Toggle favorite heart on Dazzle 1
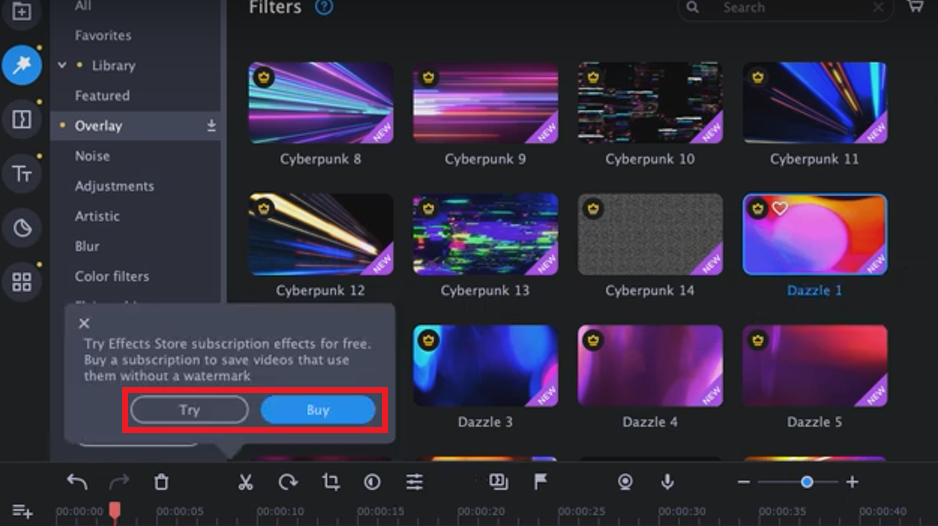The height and width of the screenshot is (526, 938). pos(779,208)
